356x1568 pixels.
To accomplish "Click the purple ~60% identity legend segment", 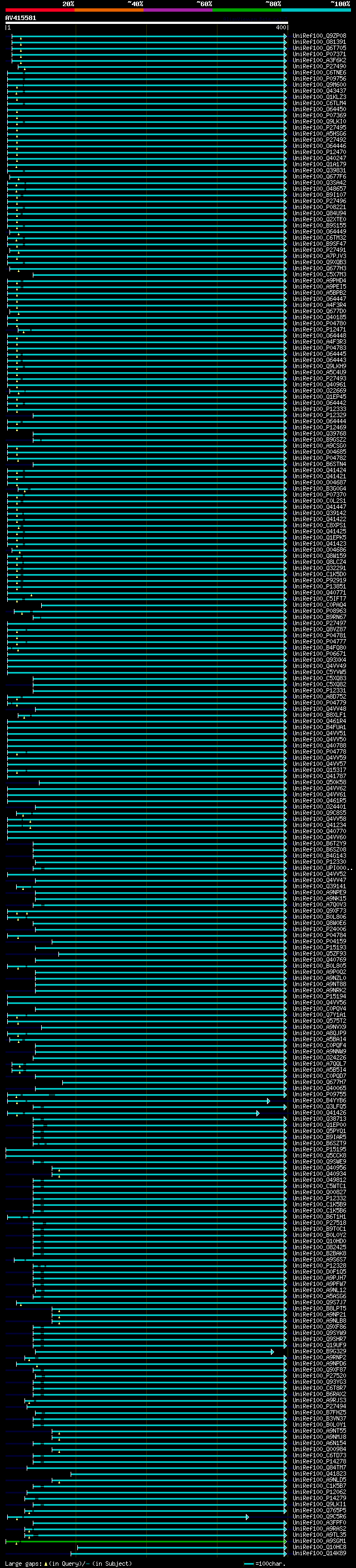I will point(177,11).
